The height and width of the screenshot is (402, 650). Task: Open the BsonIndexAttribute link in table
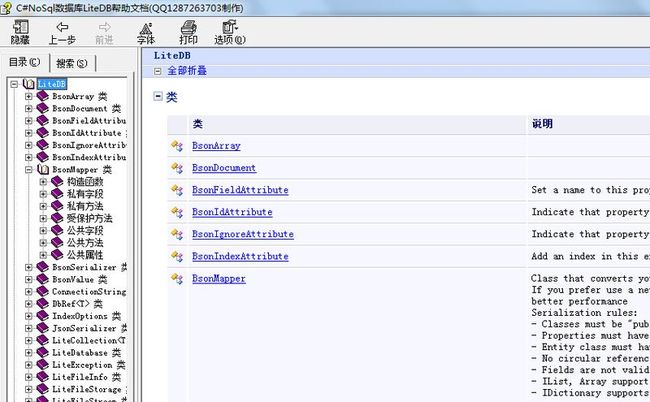click(240, 257)
